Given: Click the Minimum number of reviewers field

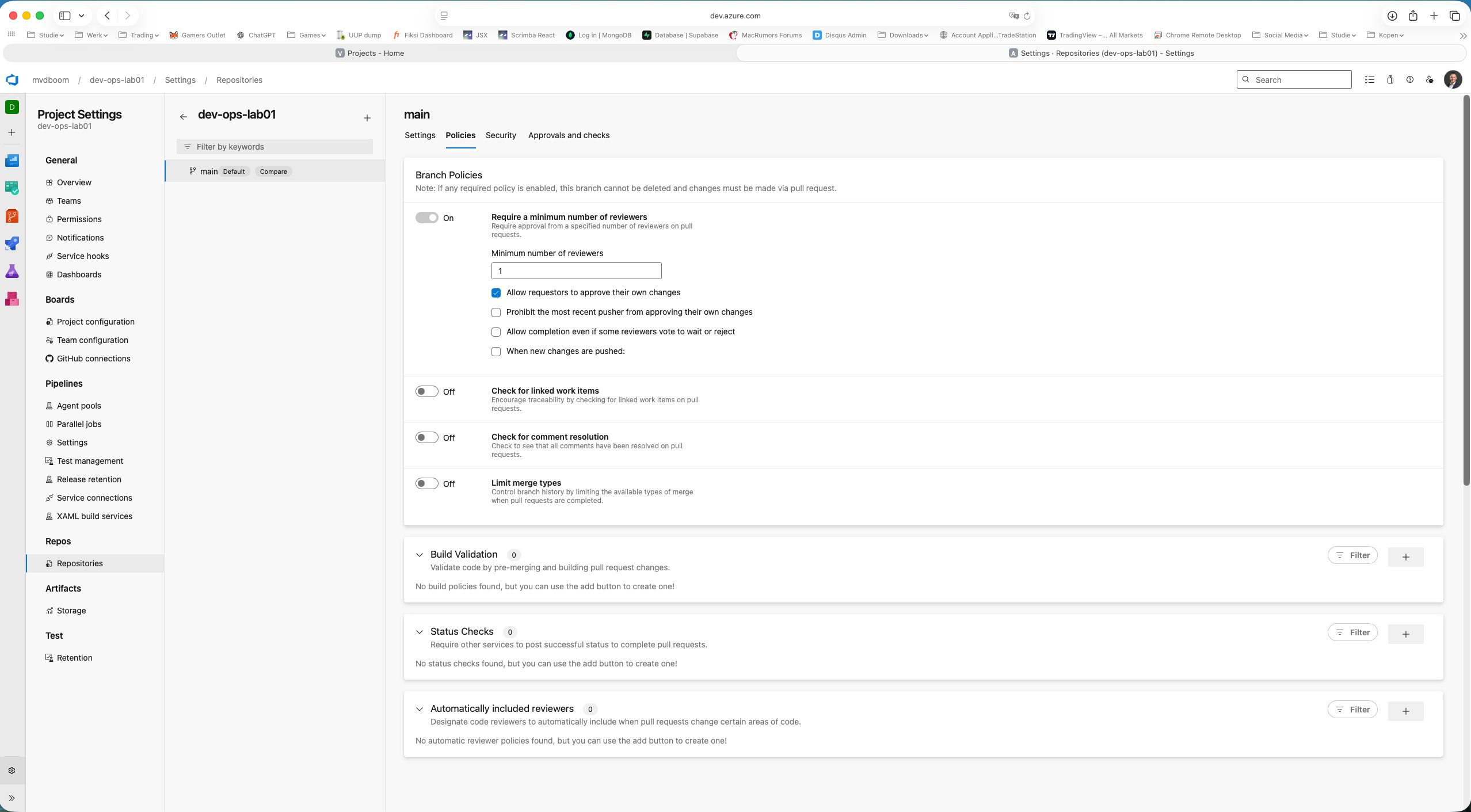Looking at the screenshot, I should click(576, 270).
